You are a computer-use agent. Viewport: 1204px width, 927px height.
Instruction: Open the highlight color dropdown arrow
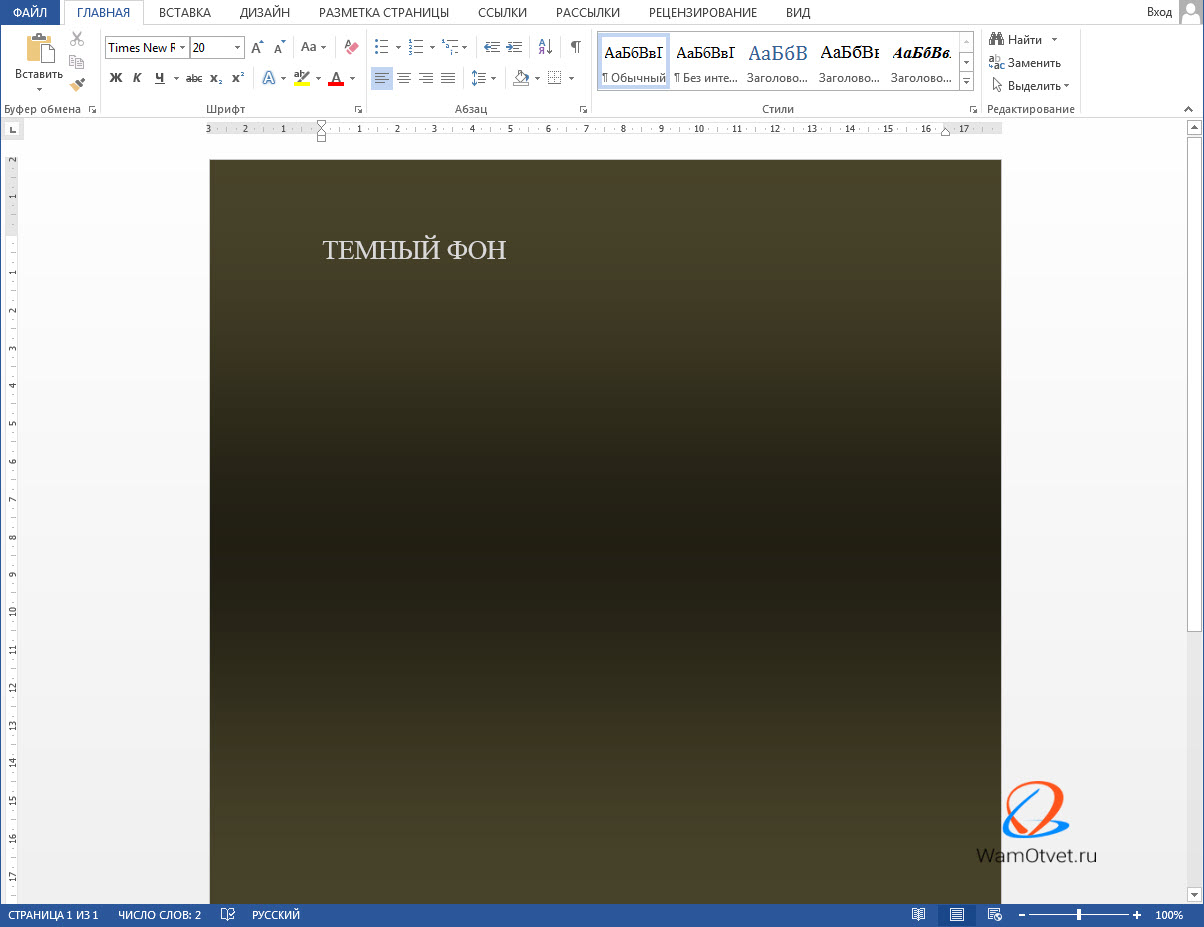[318, 78]
